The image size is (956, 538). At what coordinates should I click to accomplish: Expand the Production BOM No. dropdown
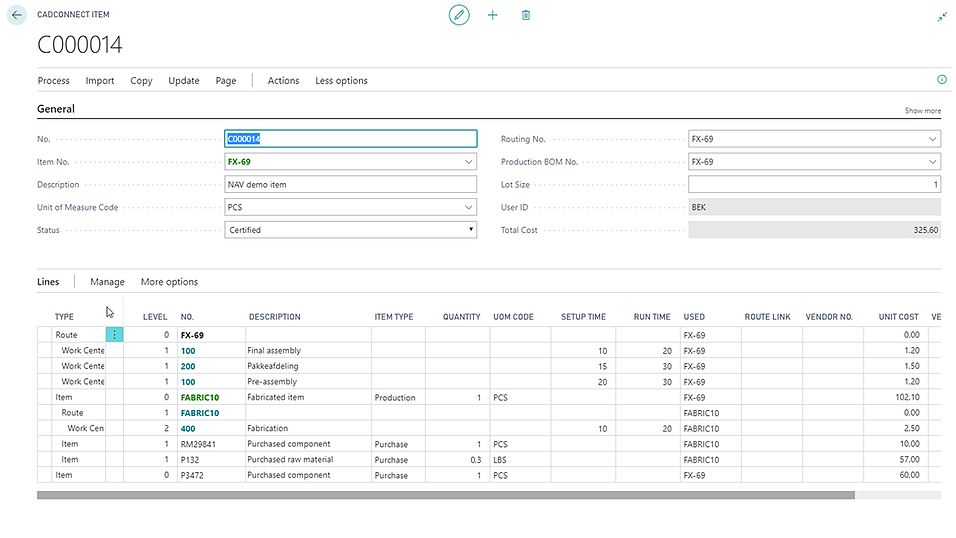pyautogui.click(x=933, y=162)
